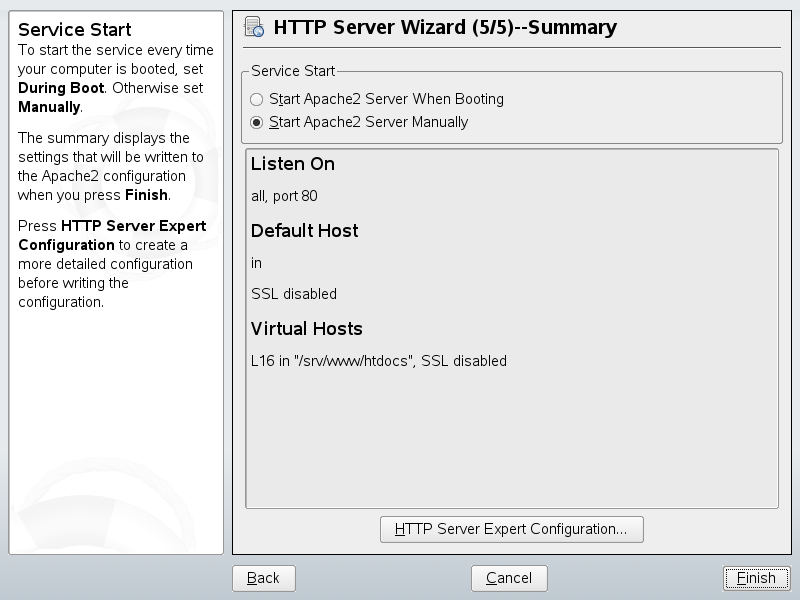
Task: Click the help paragraph starting "The summary displays"
Action: [110, 166]
